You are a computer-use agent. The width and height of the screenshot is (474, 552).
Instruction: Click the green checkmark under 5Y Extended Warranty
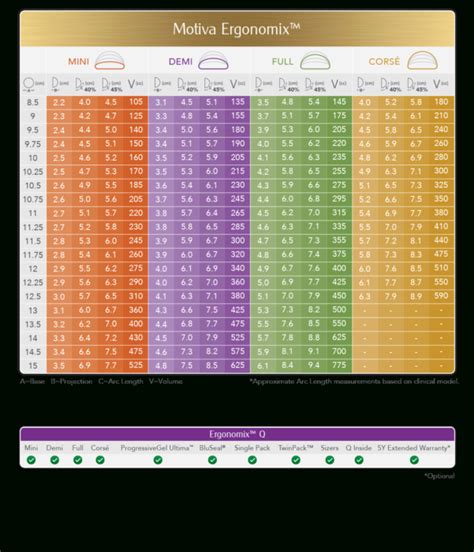pyautogui.click(x=414, y=460)
